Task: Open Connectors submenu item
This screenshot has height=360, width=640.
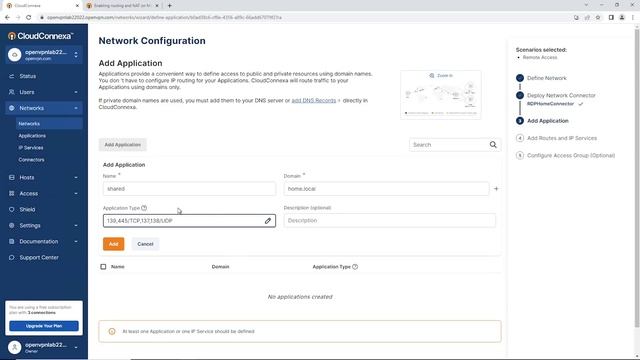Action: tap(31, 160)
